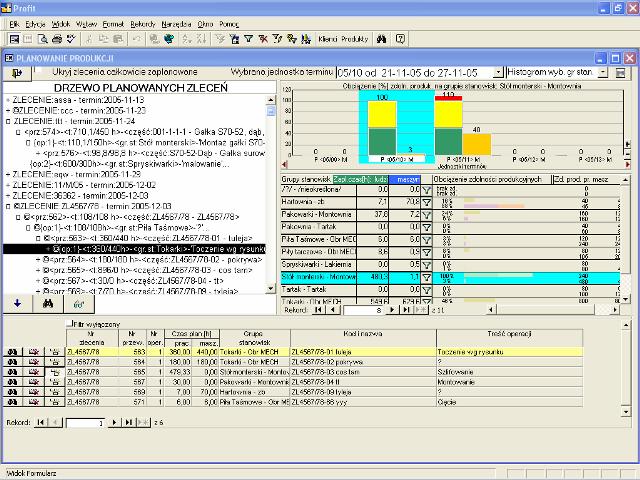The width and height of the screenshot is (640, 480).
Task: Open the Rekordy menu
Action: (143, 24)
